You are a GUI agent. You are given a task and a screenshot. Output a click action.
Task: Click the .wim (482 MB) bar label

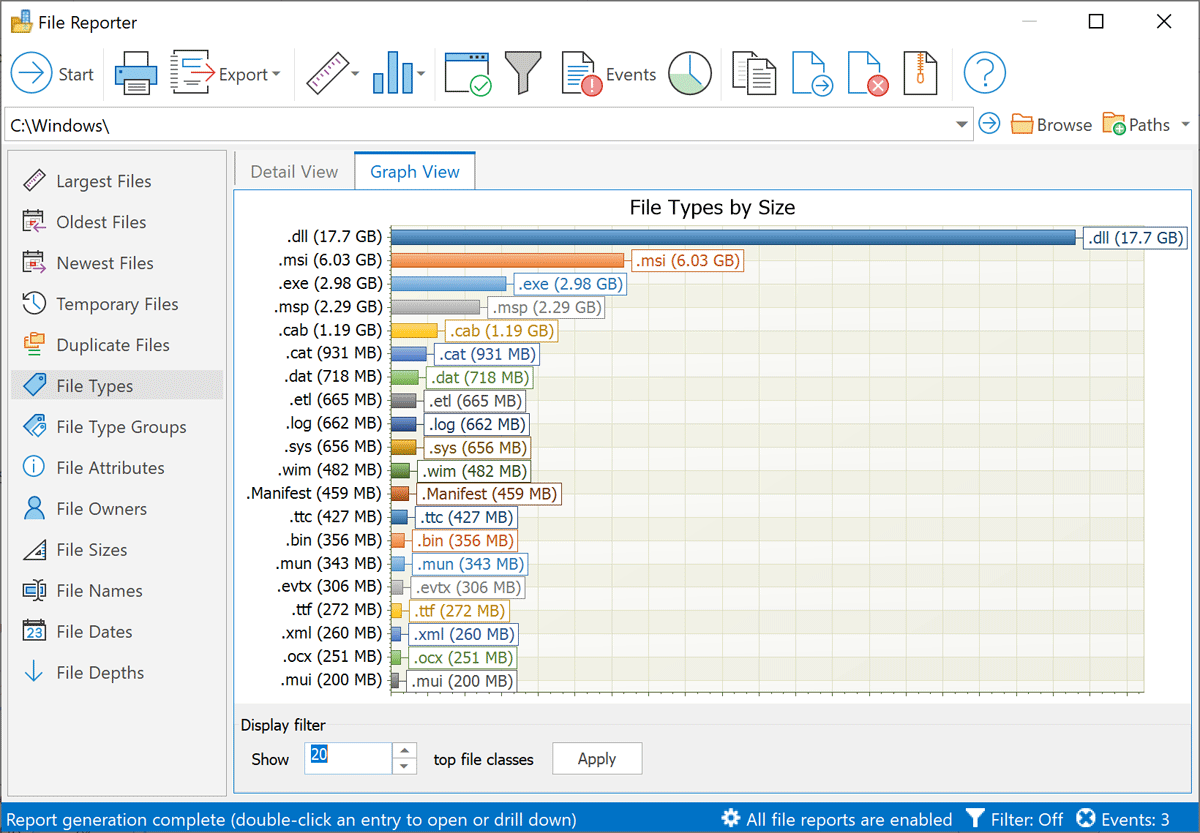click(473, 471)
